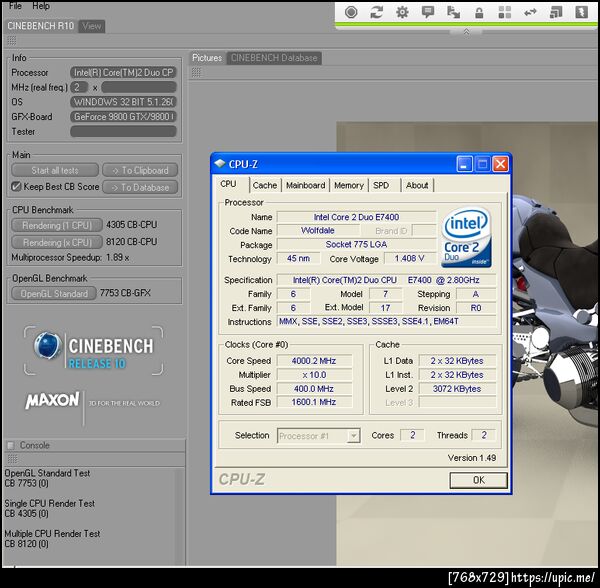Click the Intel Core 2 Duo logo
600x588 pixels.
pyautogui.click(x=466, y=238)
